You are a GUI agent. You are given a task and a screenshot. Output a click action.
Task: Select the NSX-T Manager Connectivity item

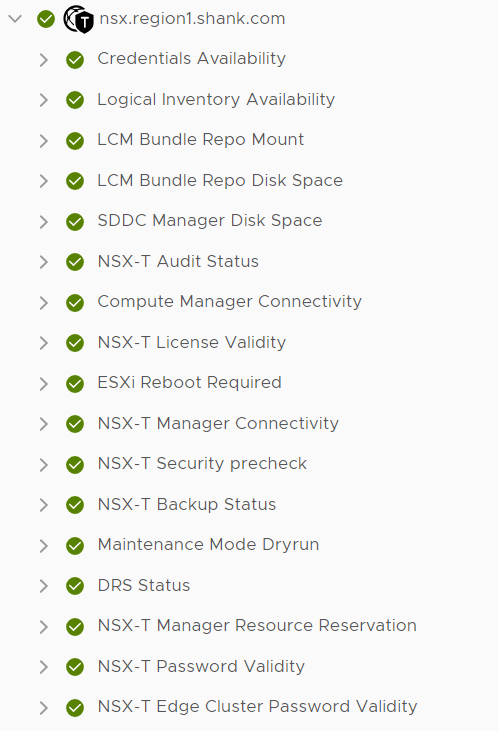[x=218, y=423]
